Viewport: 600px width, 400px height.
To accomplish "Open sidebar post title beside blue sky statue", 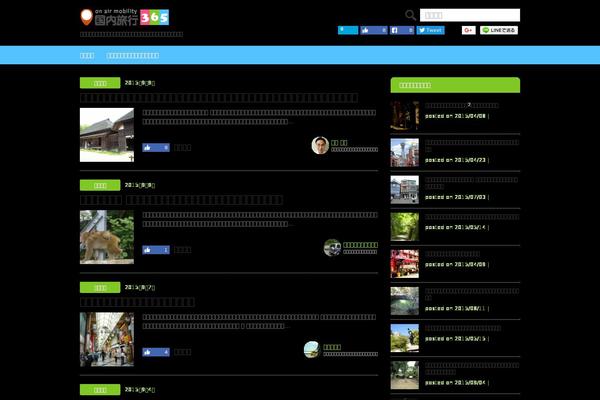I will [463, 328].
